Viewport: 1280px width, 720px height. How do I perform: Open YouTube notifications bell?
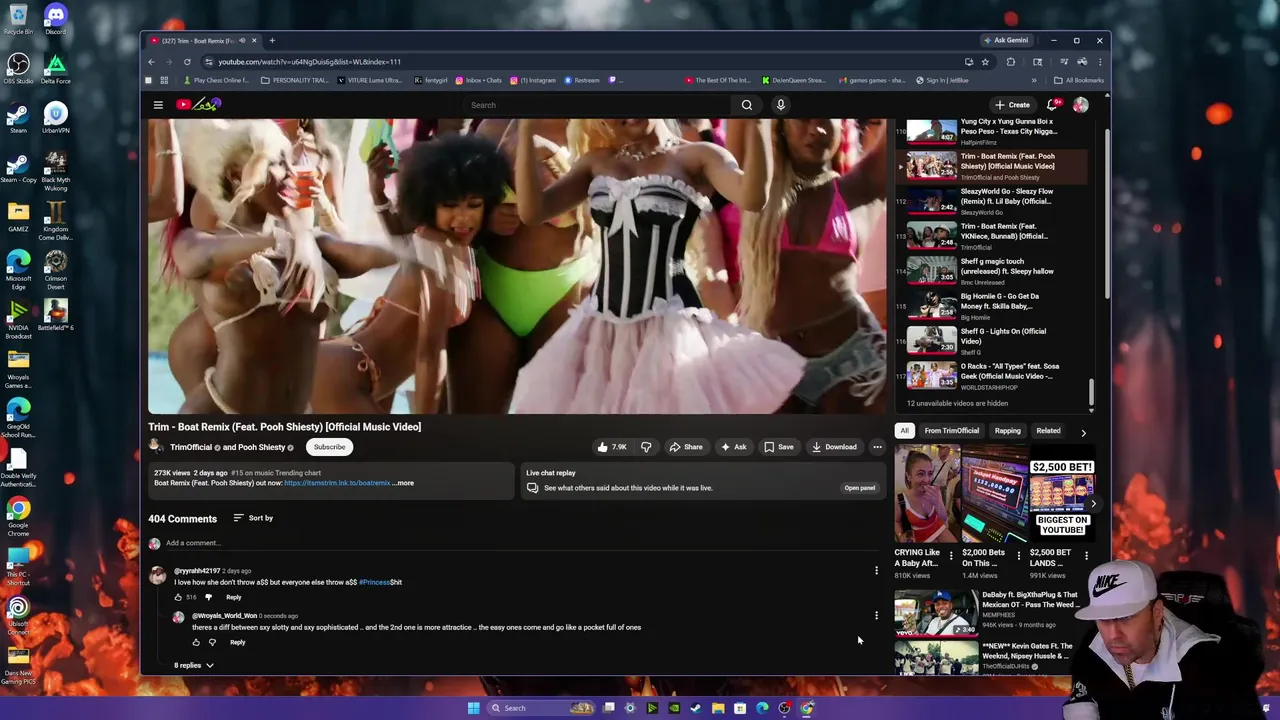(1052, 105)
